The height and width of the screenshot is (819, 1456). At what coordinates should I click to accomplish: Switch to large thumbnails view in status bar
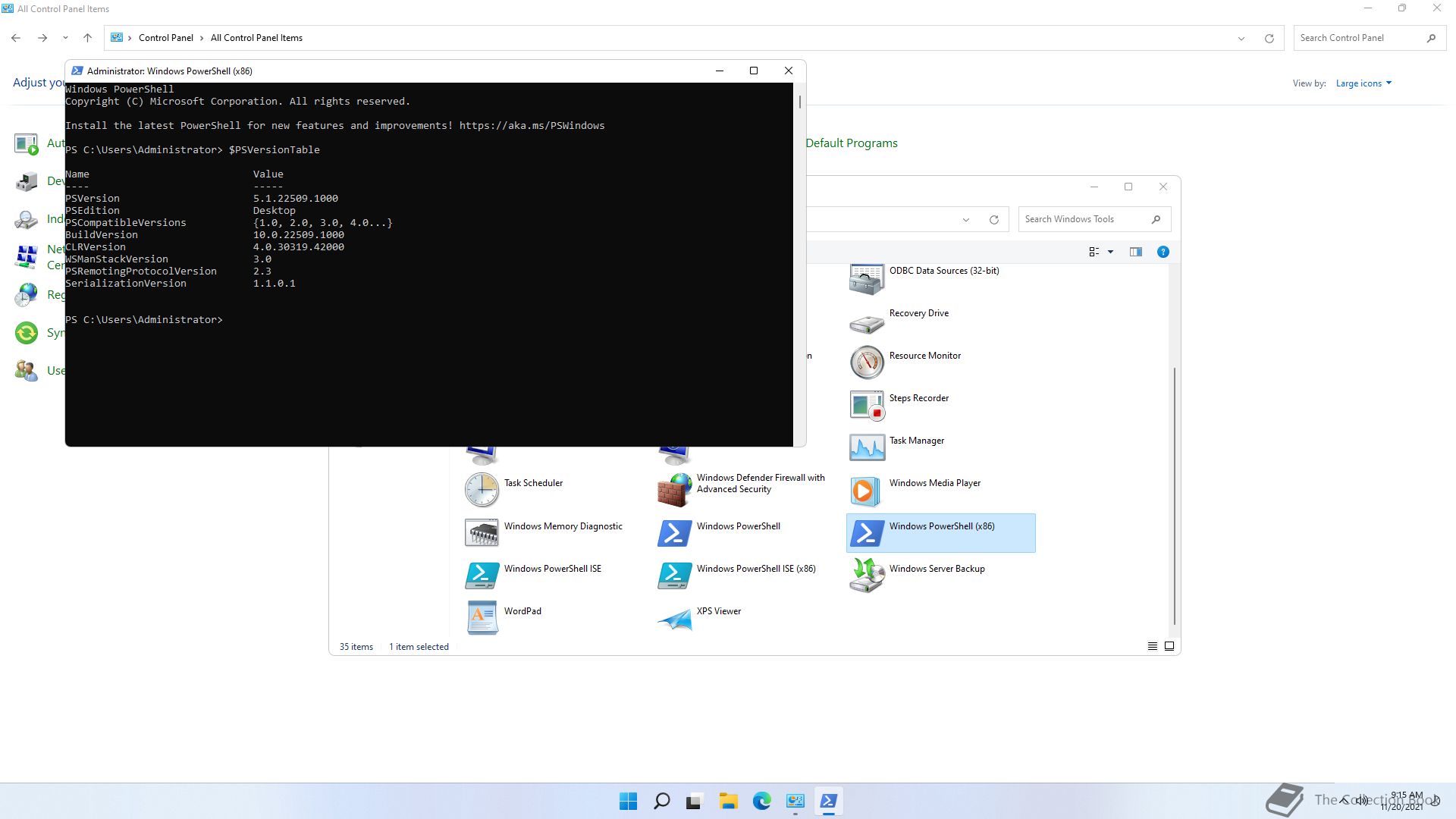[x=1169, y=646]
